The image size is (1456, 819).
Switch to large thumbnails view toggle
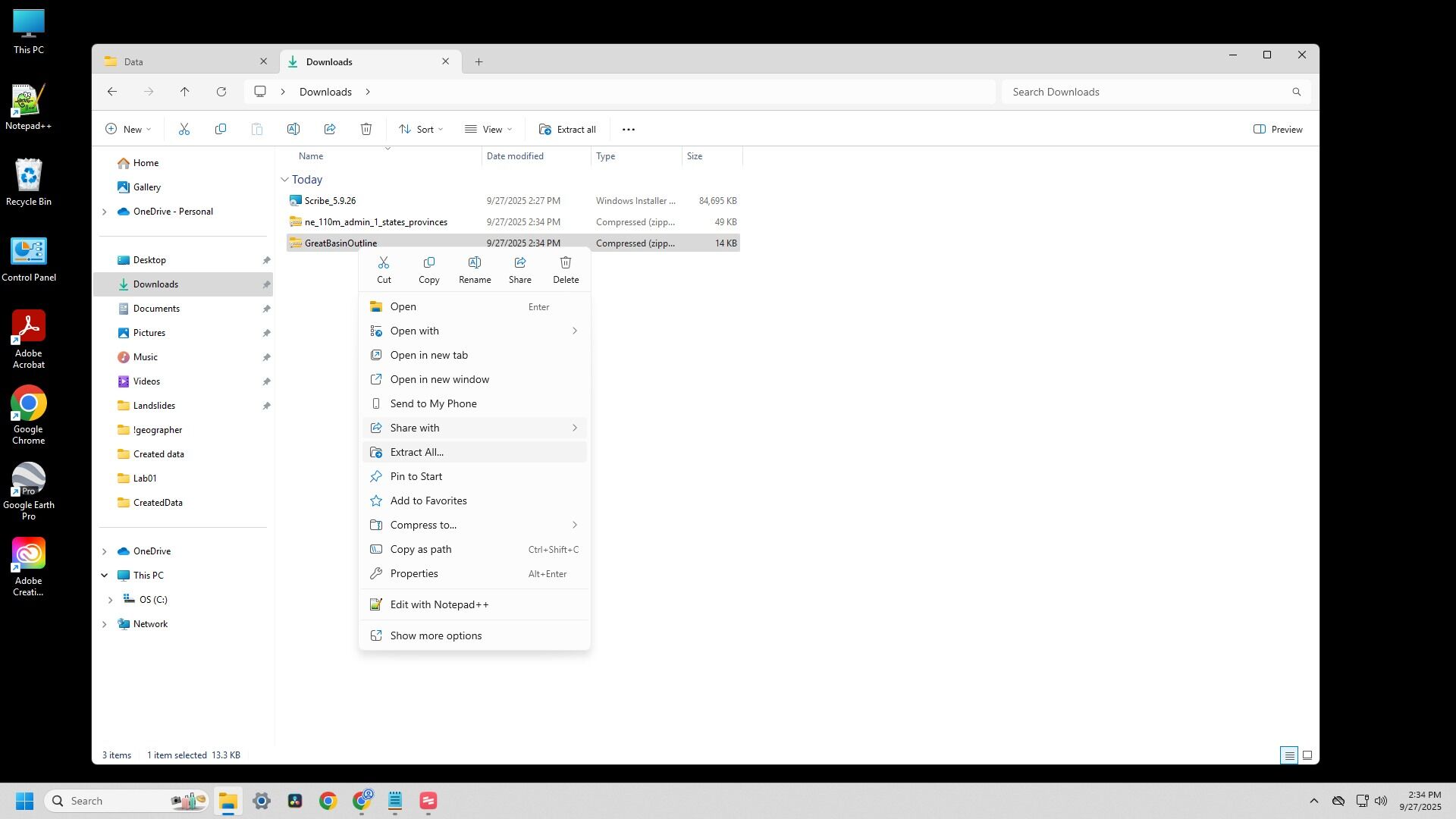1307,755
